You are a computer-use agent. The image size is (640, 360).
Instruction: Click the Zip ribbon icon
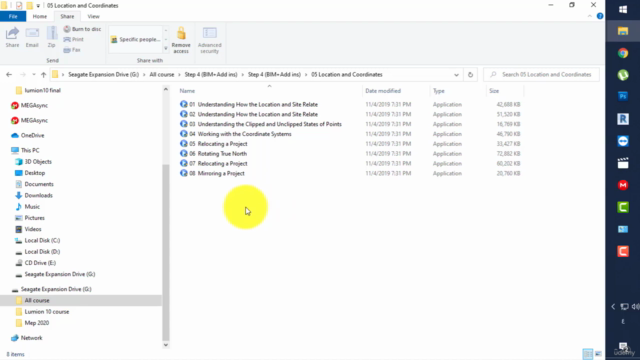coord(51,37)
